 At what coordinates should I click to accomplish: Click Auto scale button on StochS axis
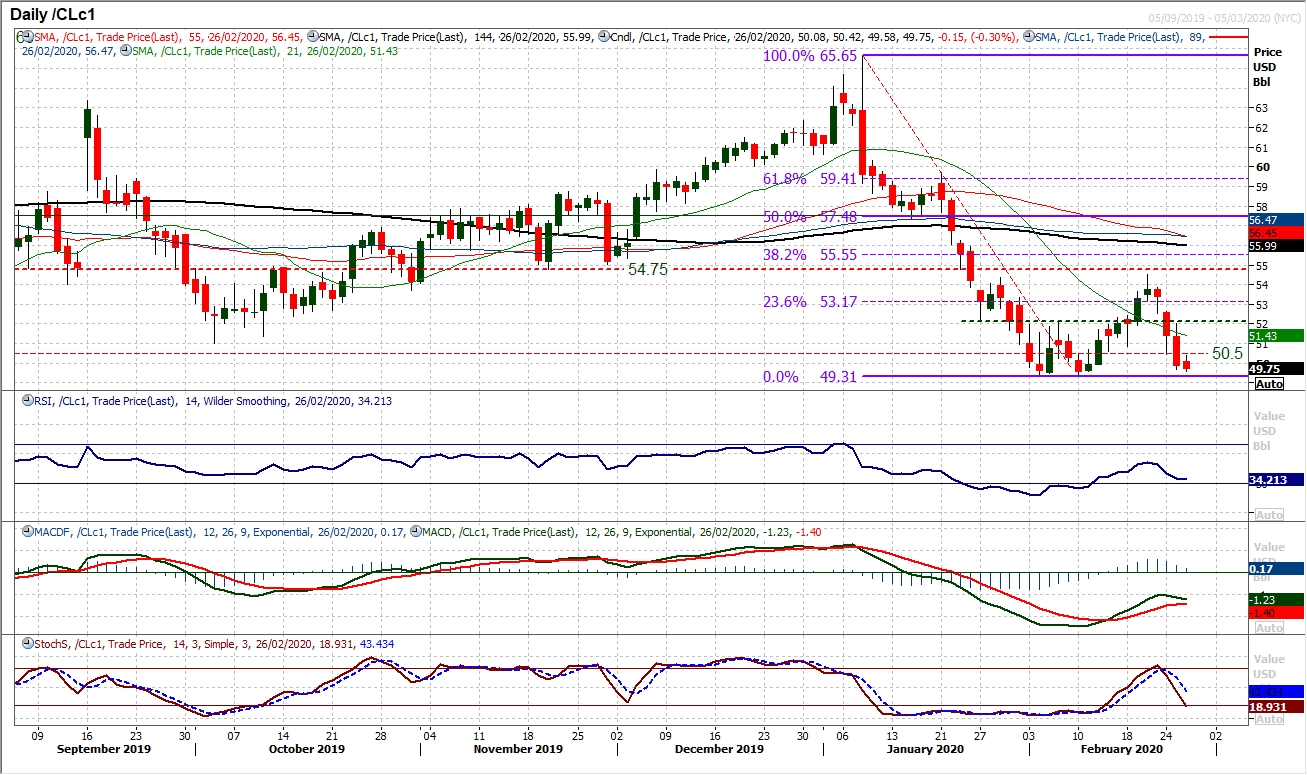click(x=1268, y=719)
